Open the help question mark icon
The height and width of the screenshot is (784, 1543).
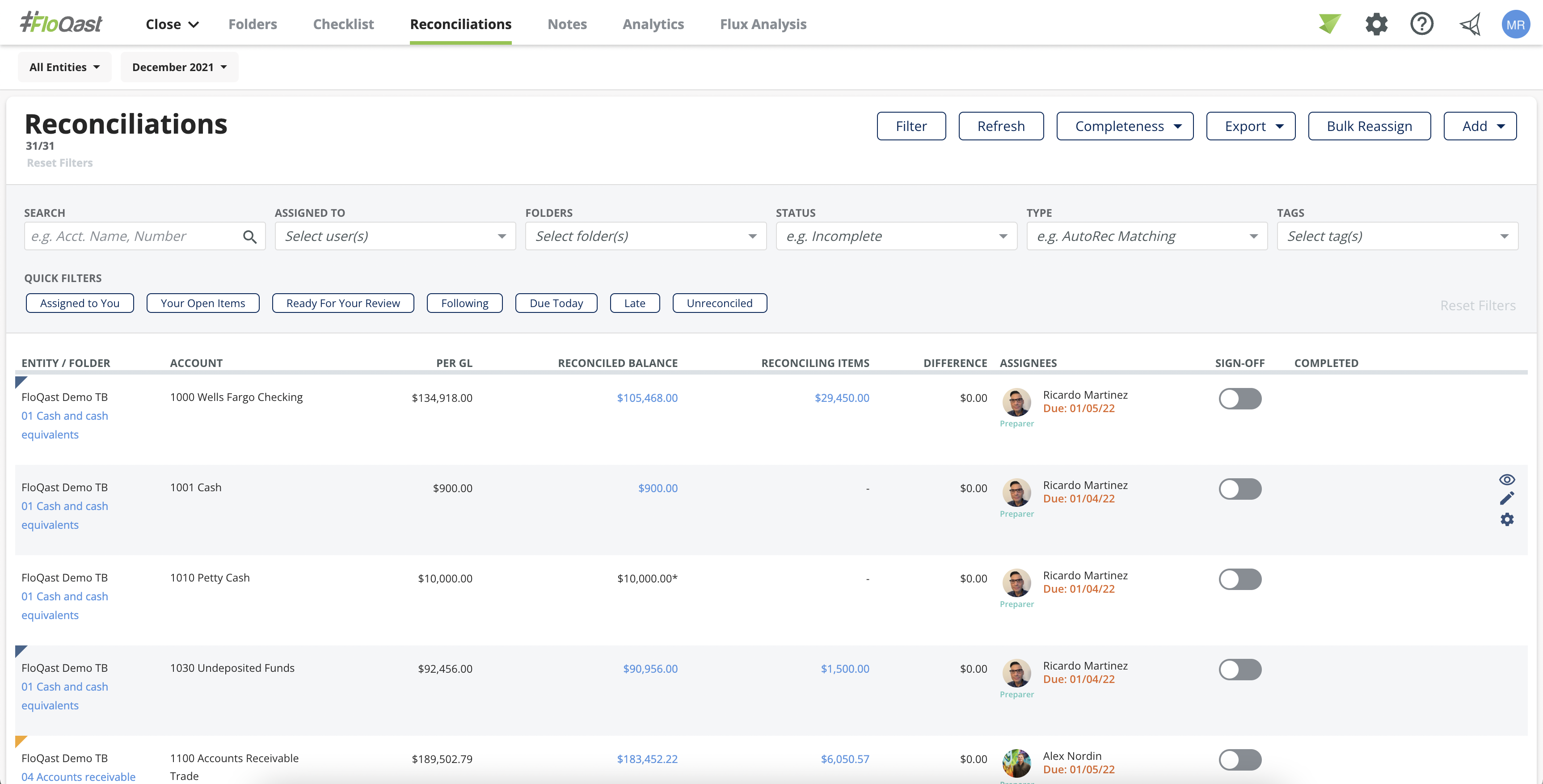pos(1421,24)
